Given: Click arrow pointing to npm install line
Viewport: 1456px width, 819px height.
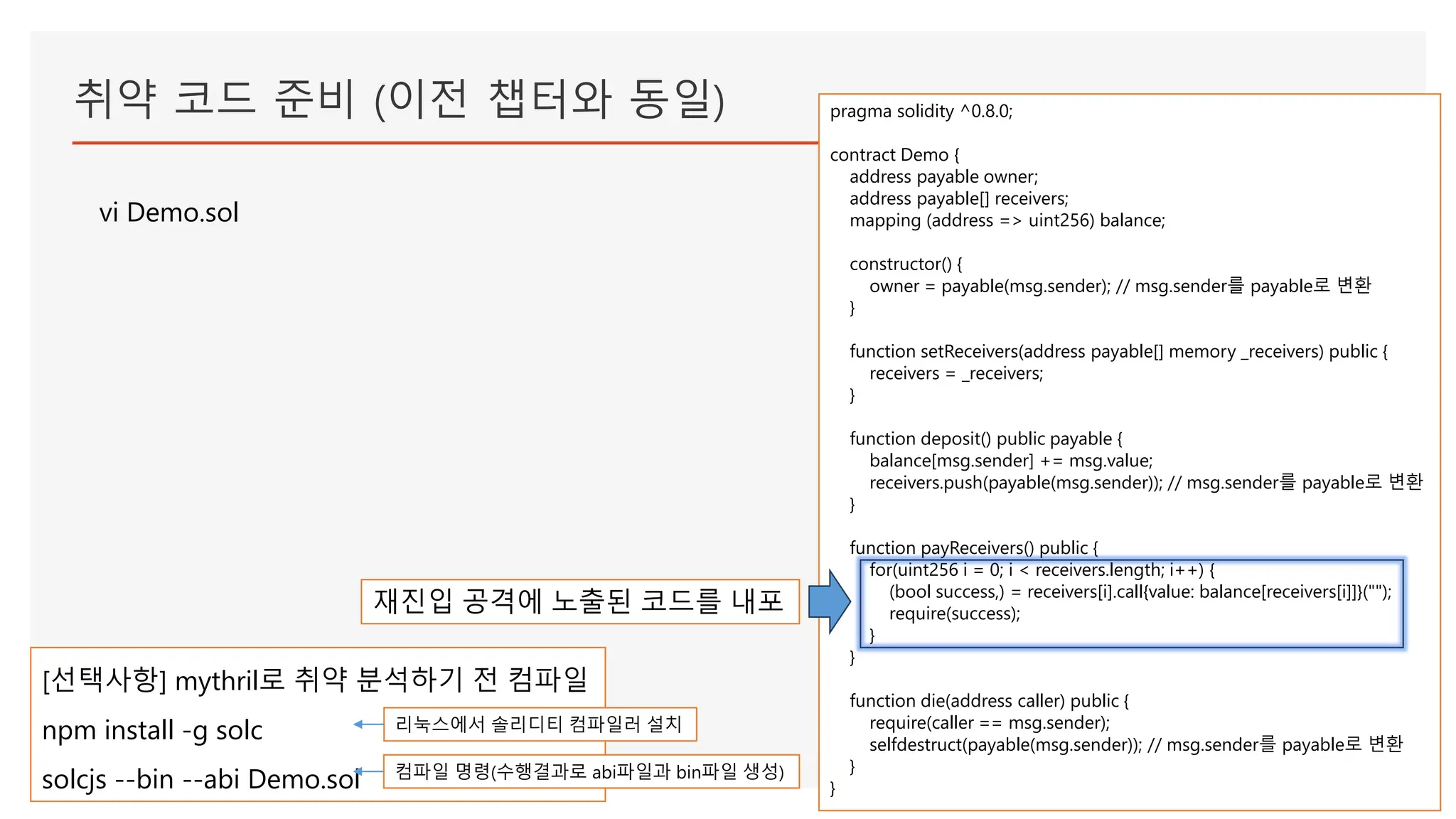Looking at the screenshot, I should [368, 724].
